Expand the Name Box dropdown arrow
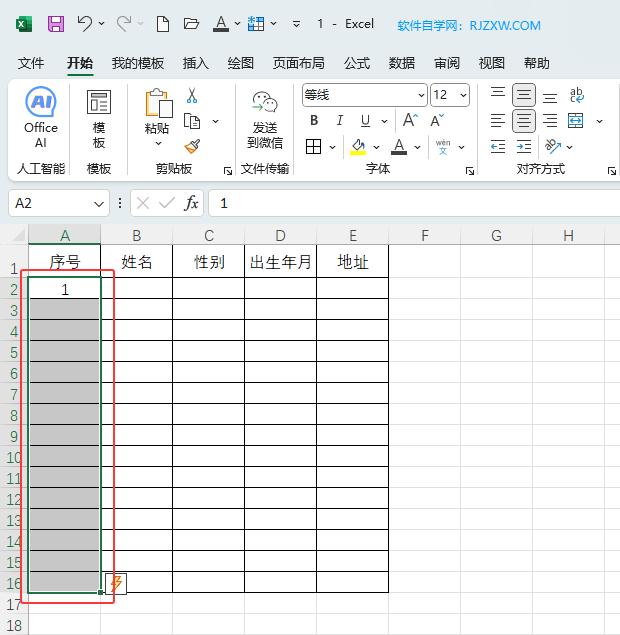The height and width of the screenshot is (635, 620). tap(98, 204)
